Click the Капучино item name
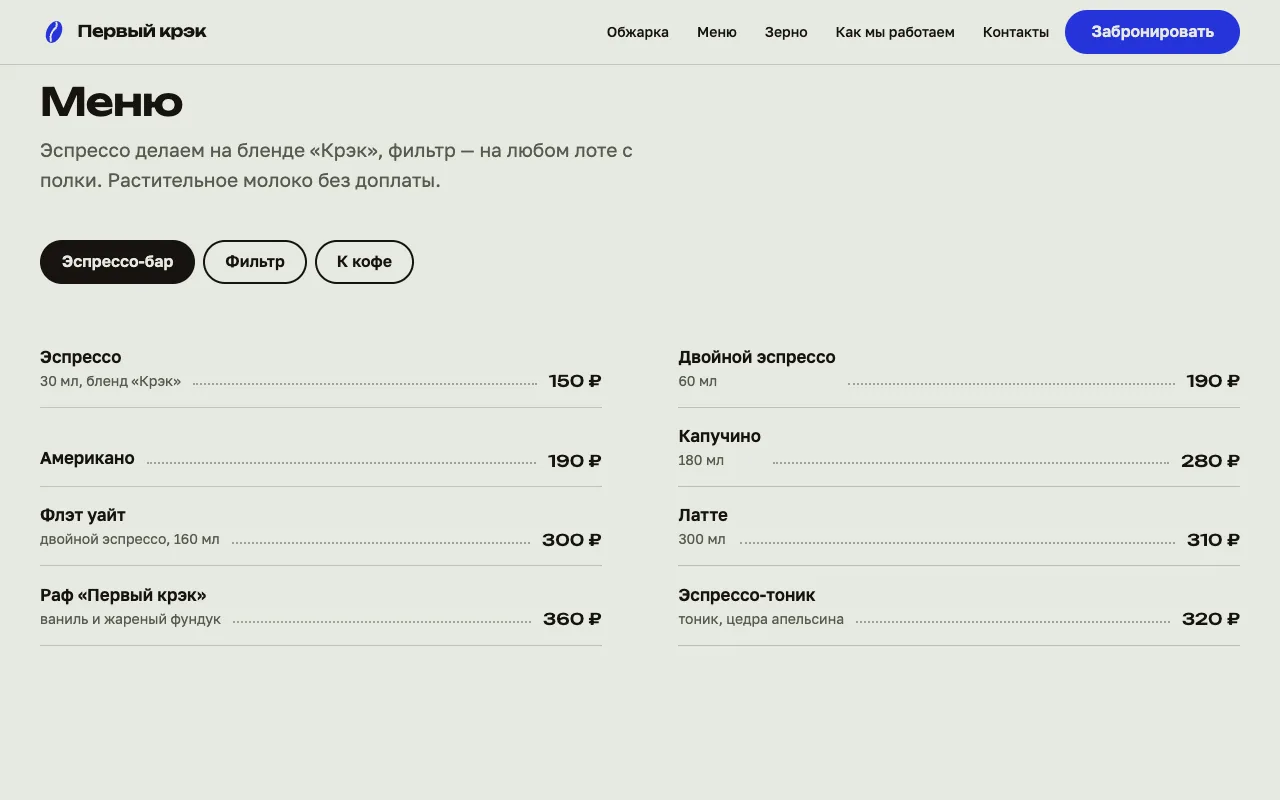 pos(720,436)
